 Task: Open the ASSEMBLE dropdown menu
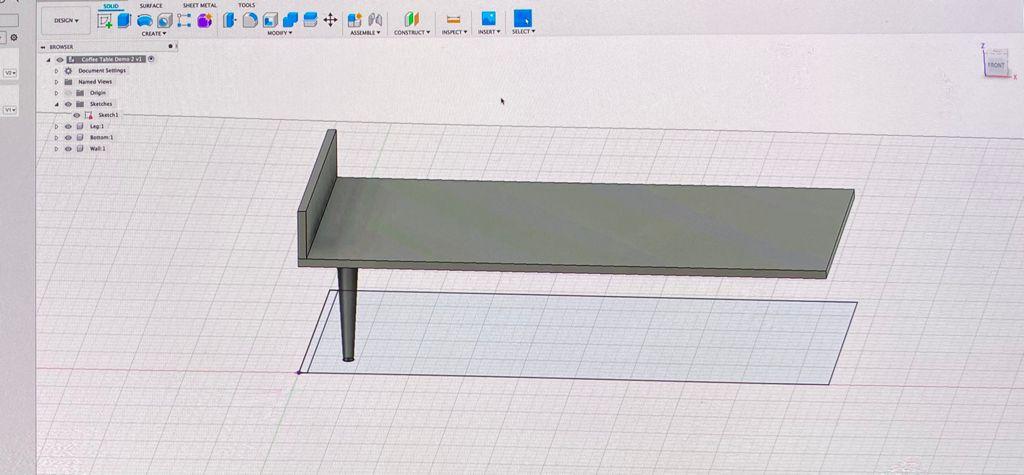click(365, 33)
